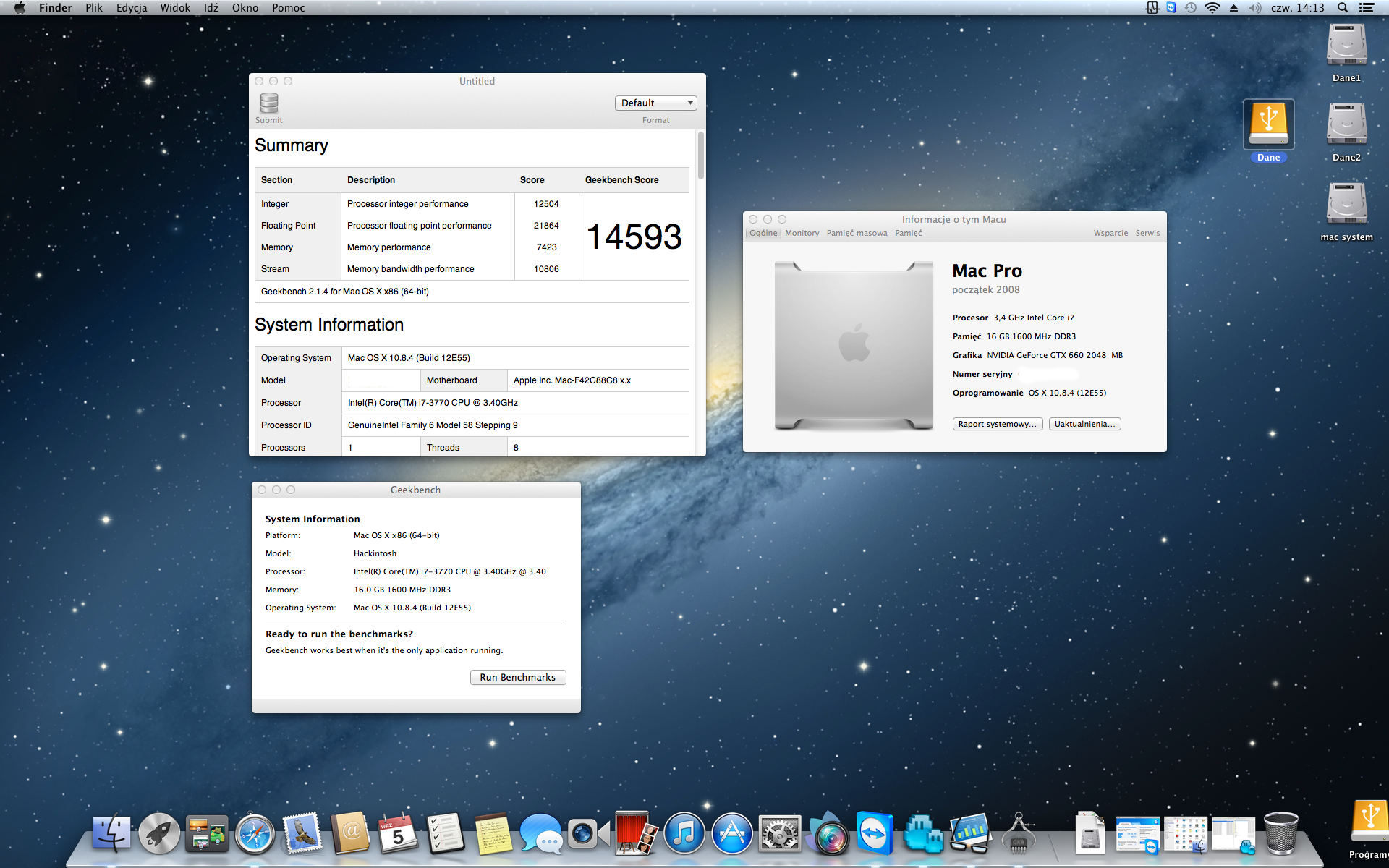This screenshot has width=1389, height=868.
Task: Open Photo Booth from the Dock
Action: 636,833
